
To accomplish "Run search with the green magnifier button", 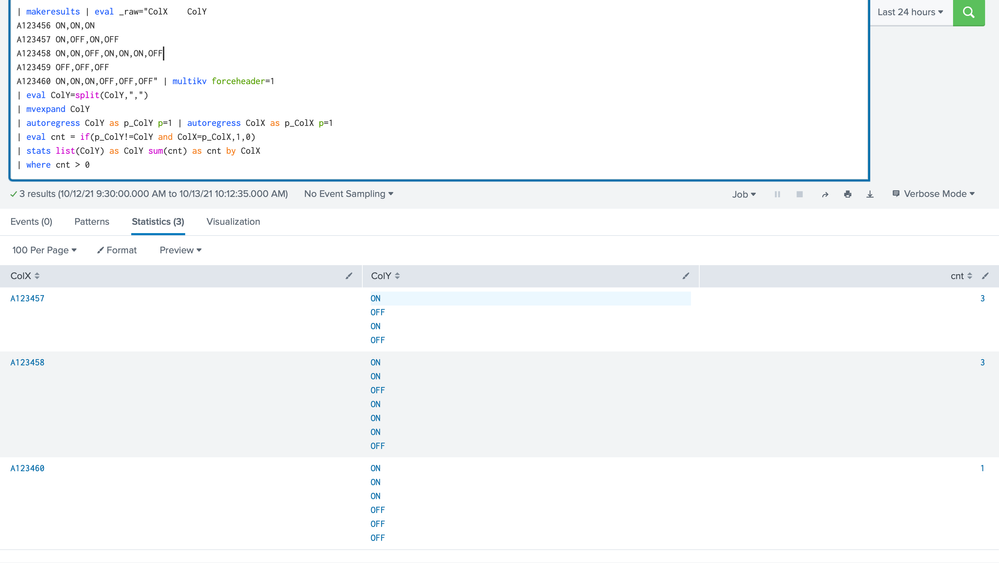I will coord(968,13).
